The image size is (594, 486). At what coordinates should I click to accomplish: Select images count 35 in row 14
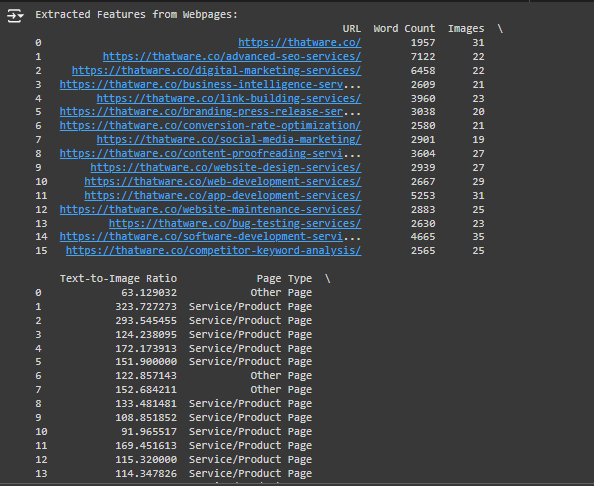(x=478, y=237)
